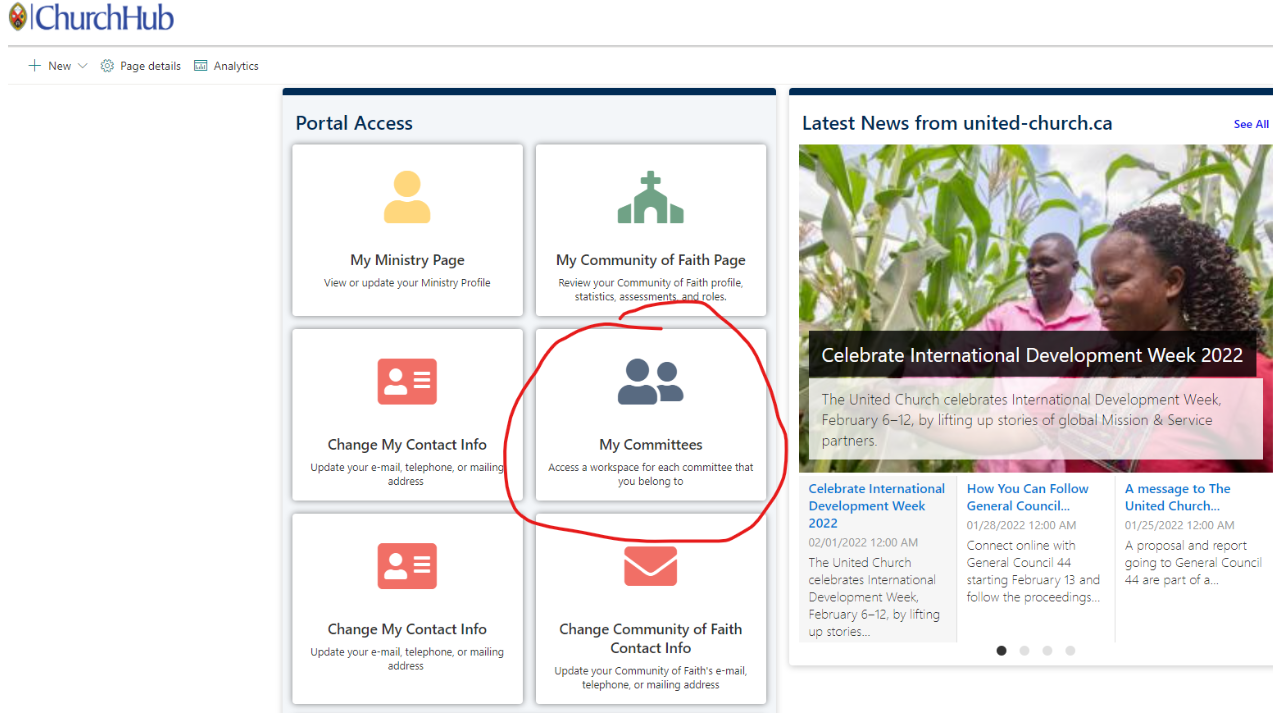Click contact card icon beside My Committees tile

(407, 381)
